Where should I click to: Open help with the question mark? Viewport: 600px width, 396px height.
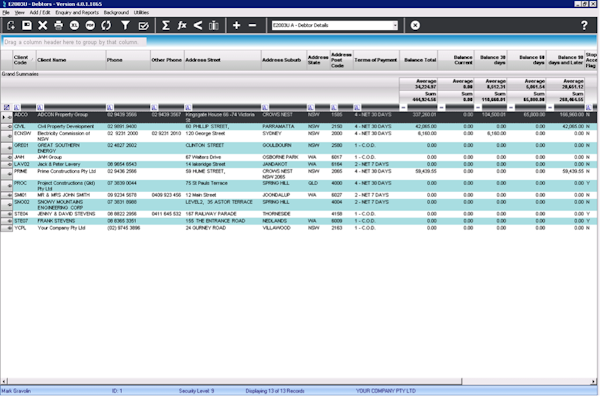click(x=584, y=25)
